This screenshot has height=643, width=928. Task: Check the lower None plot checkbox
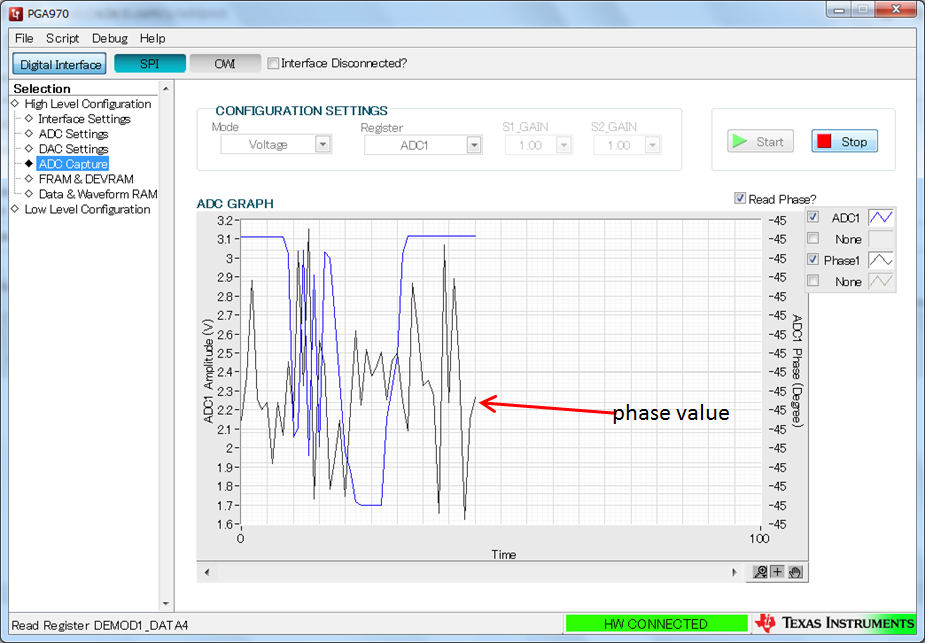[x=813, y=281]
